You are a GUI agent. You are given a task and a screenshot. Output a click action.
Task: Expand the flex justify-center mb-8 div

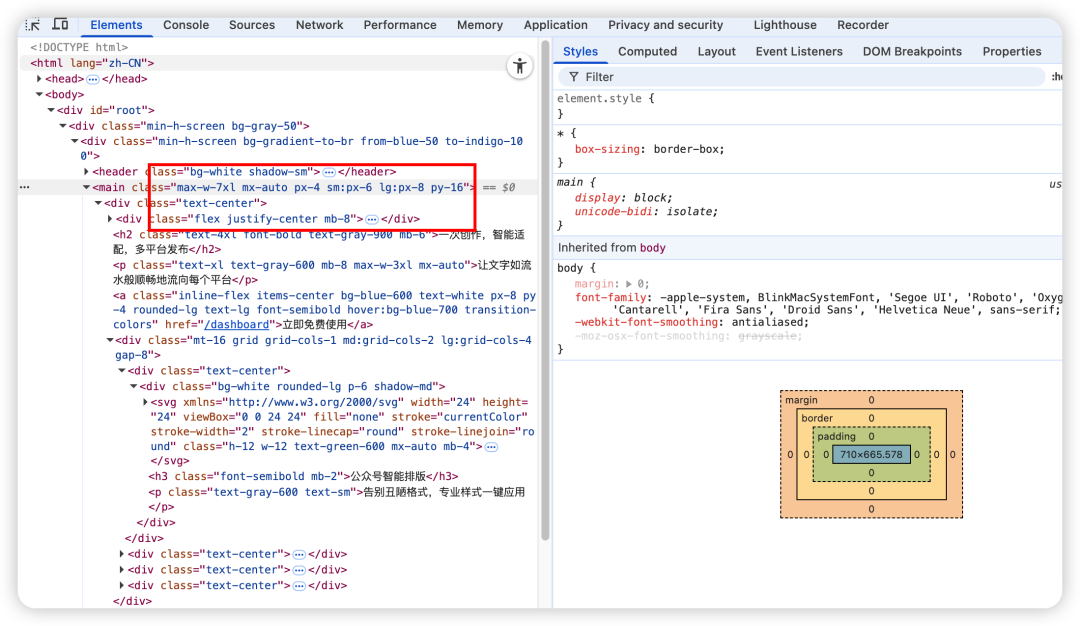point(110,219)
